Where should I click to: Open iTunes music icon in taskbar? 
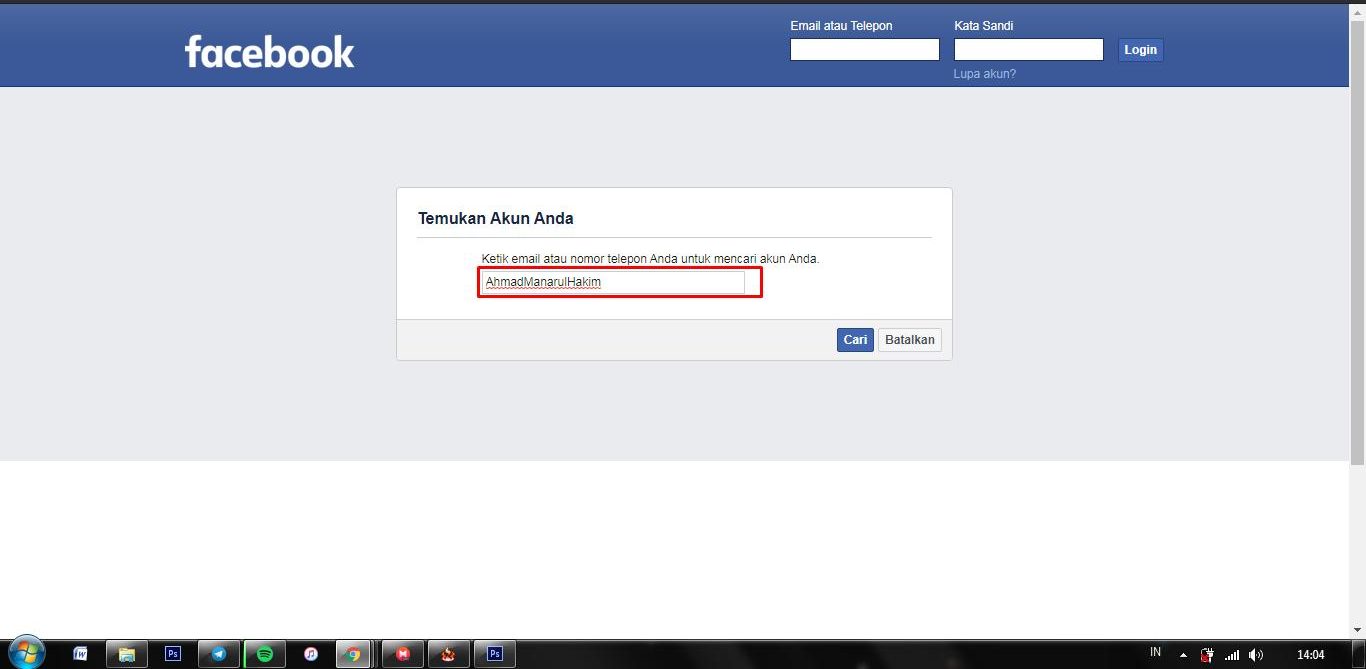tap(311, 654)
